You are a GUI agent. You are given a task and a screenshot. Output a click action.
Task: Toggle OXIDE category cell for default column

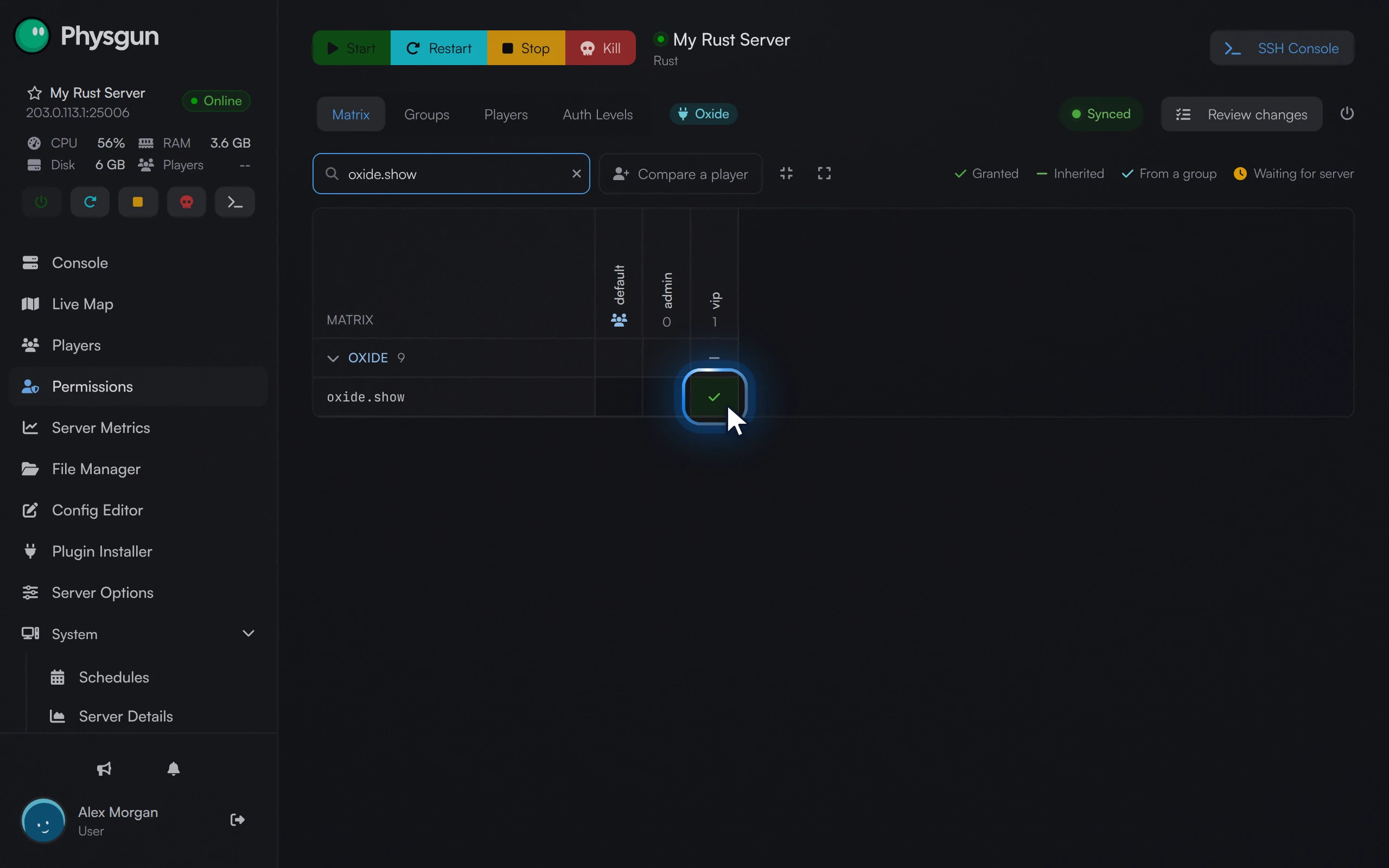[619, 358]
